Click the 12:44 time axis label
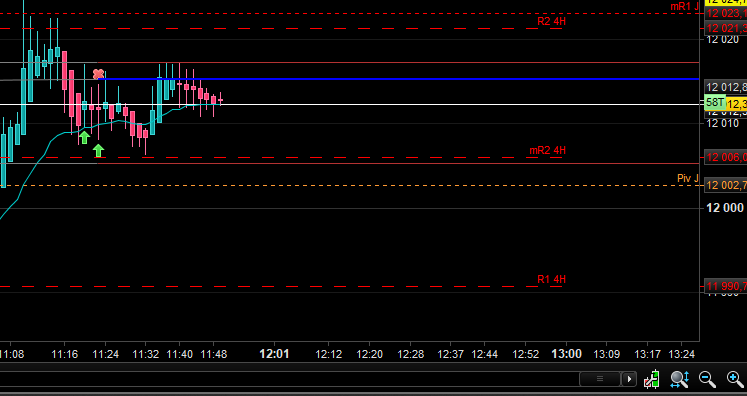This screenshot has height=396, width=747. [485, 354]
